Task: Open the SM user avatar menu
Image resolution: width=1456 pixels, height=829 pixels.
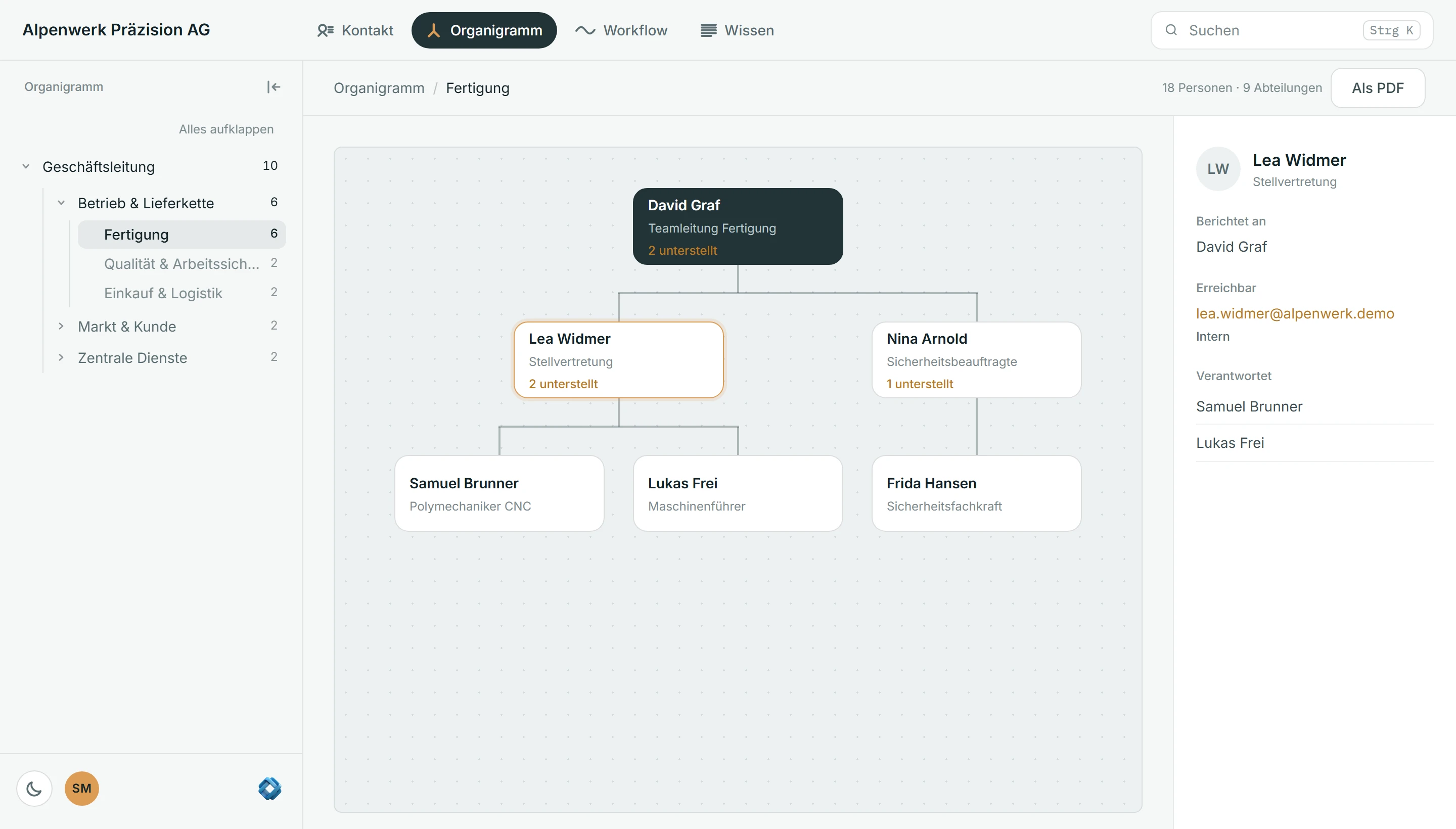Action: pos(81,789)
